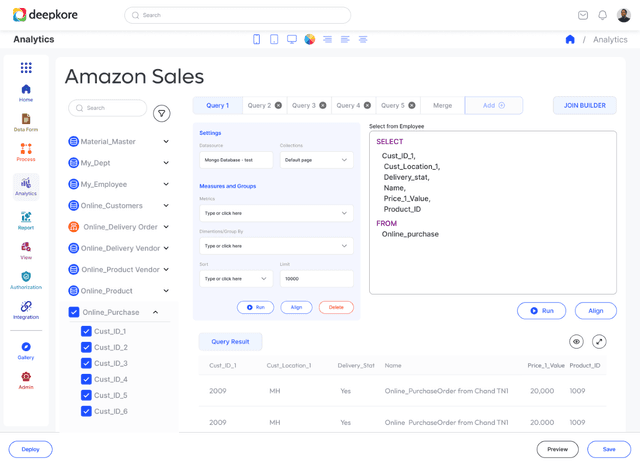
Task: Uncheck the Cust_ID_1 checkbox
Action: pyautogui.click(x=86, y=332)
